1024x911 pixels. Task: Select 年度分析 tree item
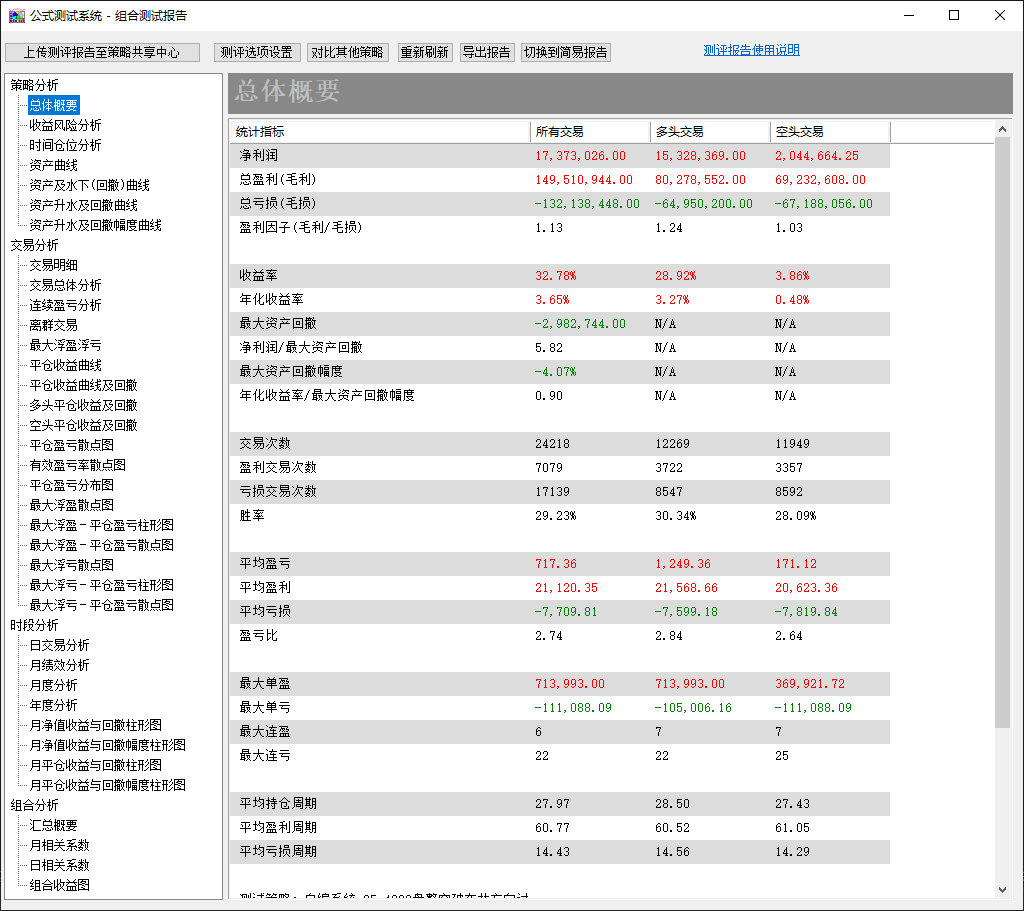[54, 705]
